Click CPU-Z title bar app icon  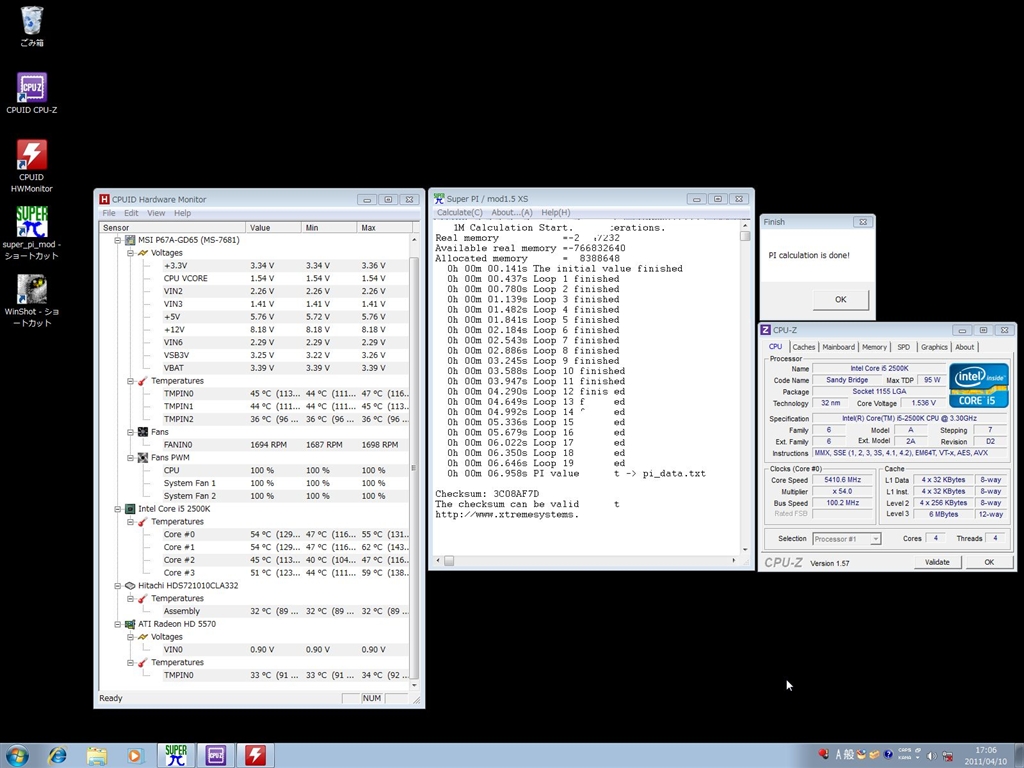766,330
